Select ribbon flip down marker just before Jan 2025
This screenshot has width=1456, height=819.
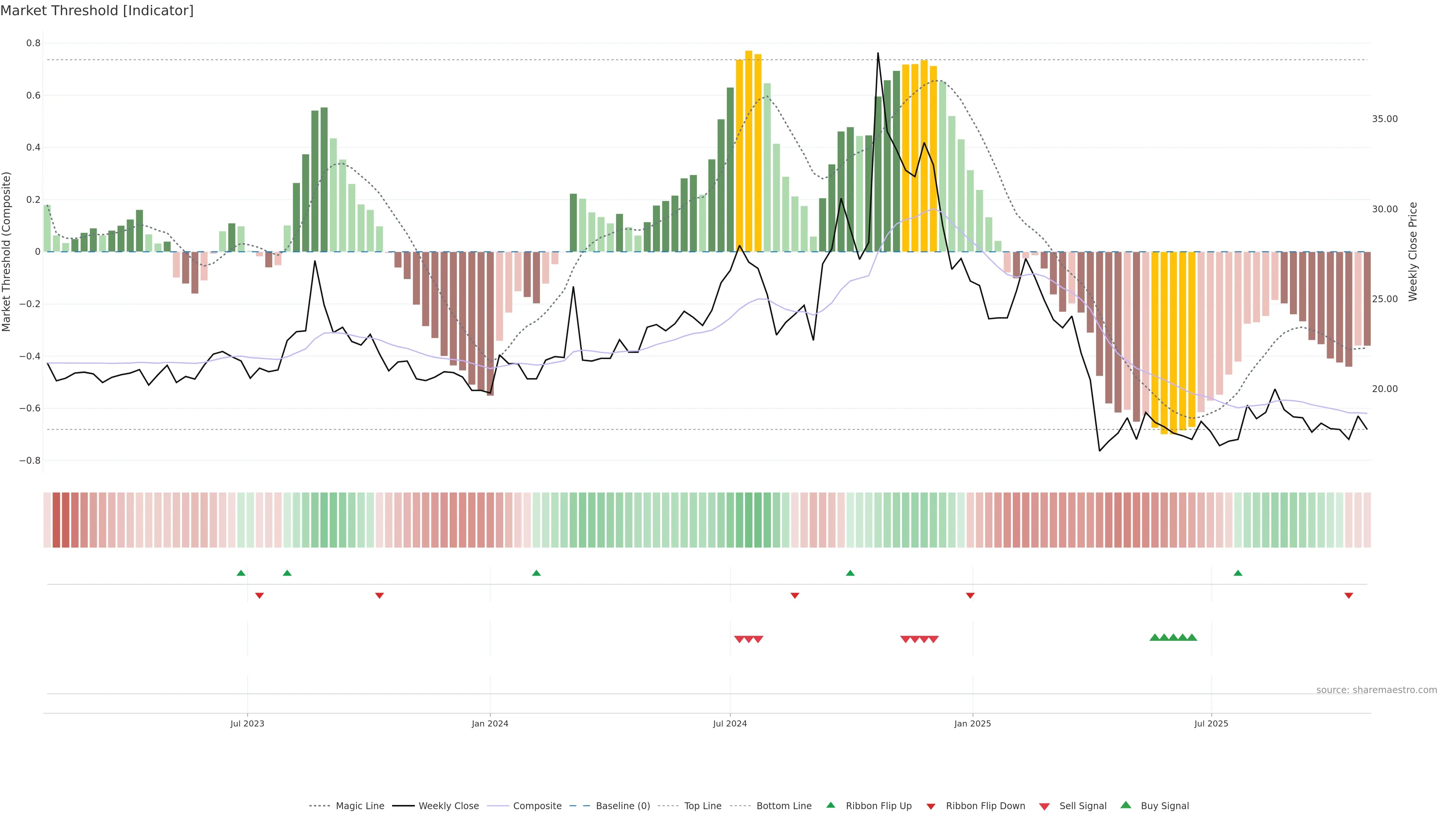[970, 595]
